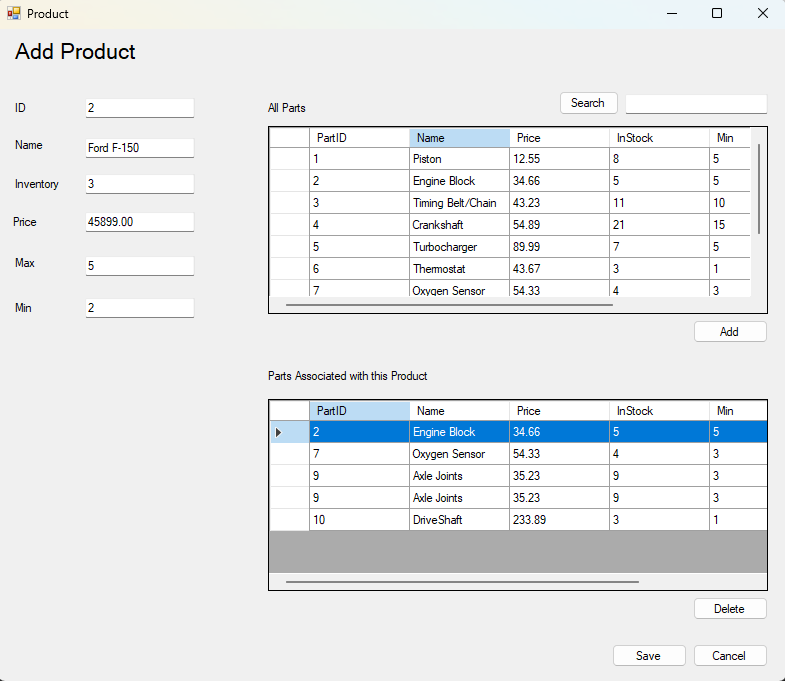Select the Max input field
The width and height of the screenshot is (785, 681).
pos(140,265)
